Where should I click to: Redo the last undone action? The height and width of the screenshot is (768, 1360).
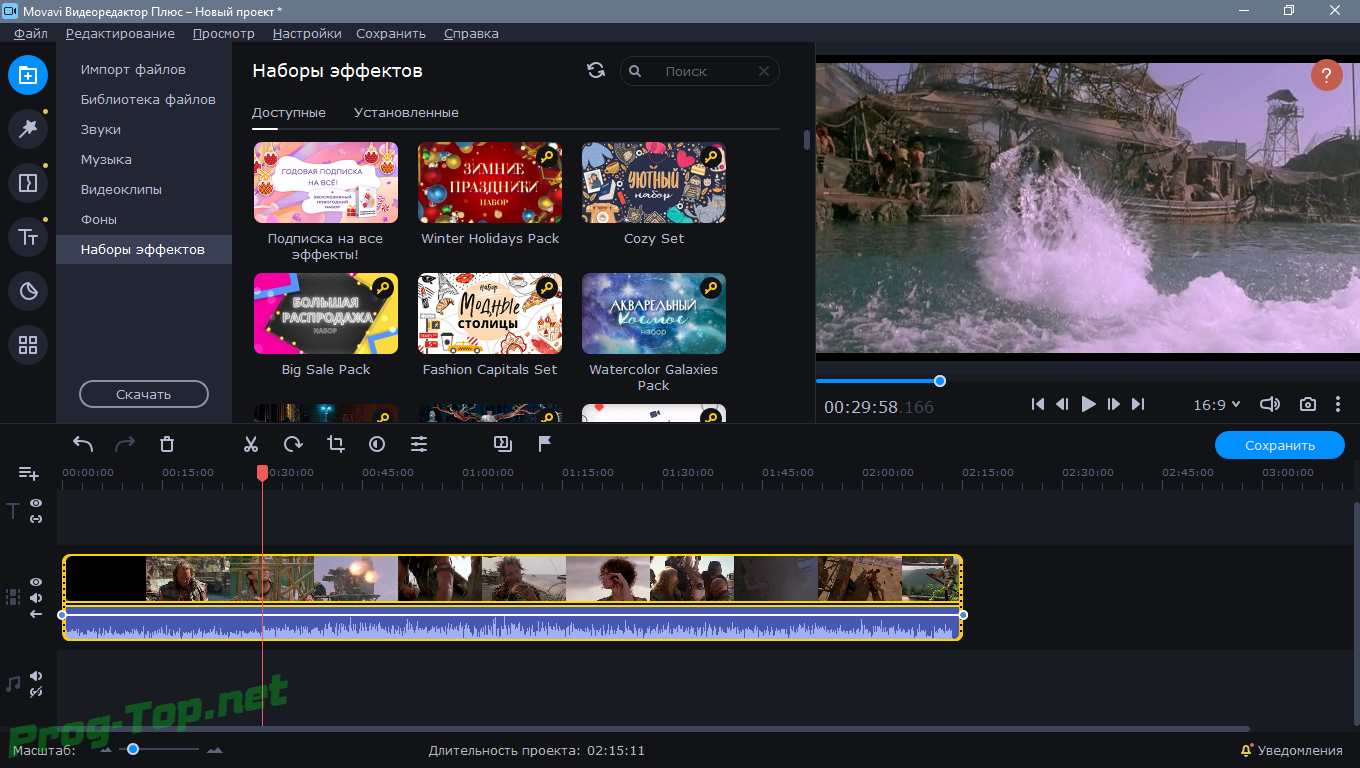tap(125, 444)
